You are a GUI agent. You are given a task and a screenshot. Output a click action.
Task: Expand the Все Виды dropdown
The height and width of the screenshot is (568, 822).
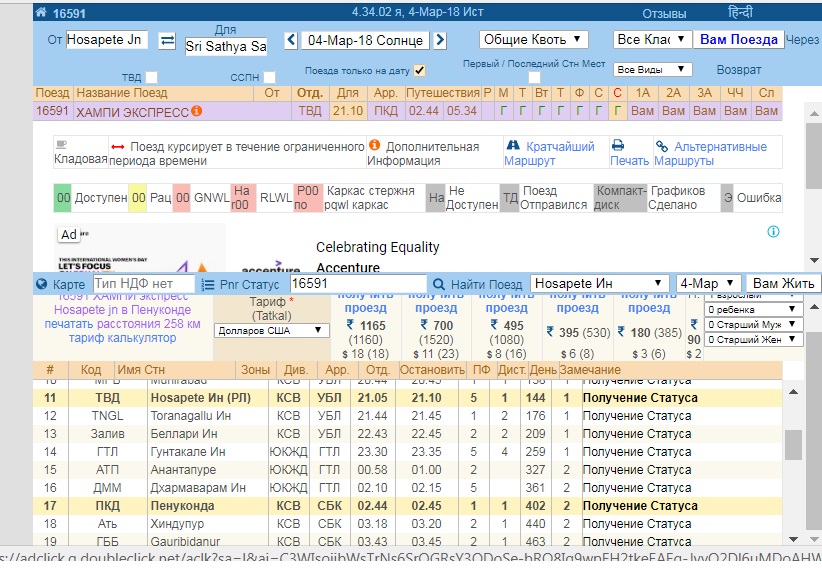[x=652, y=70]
